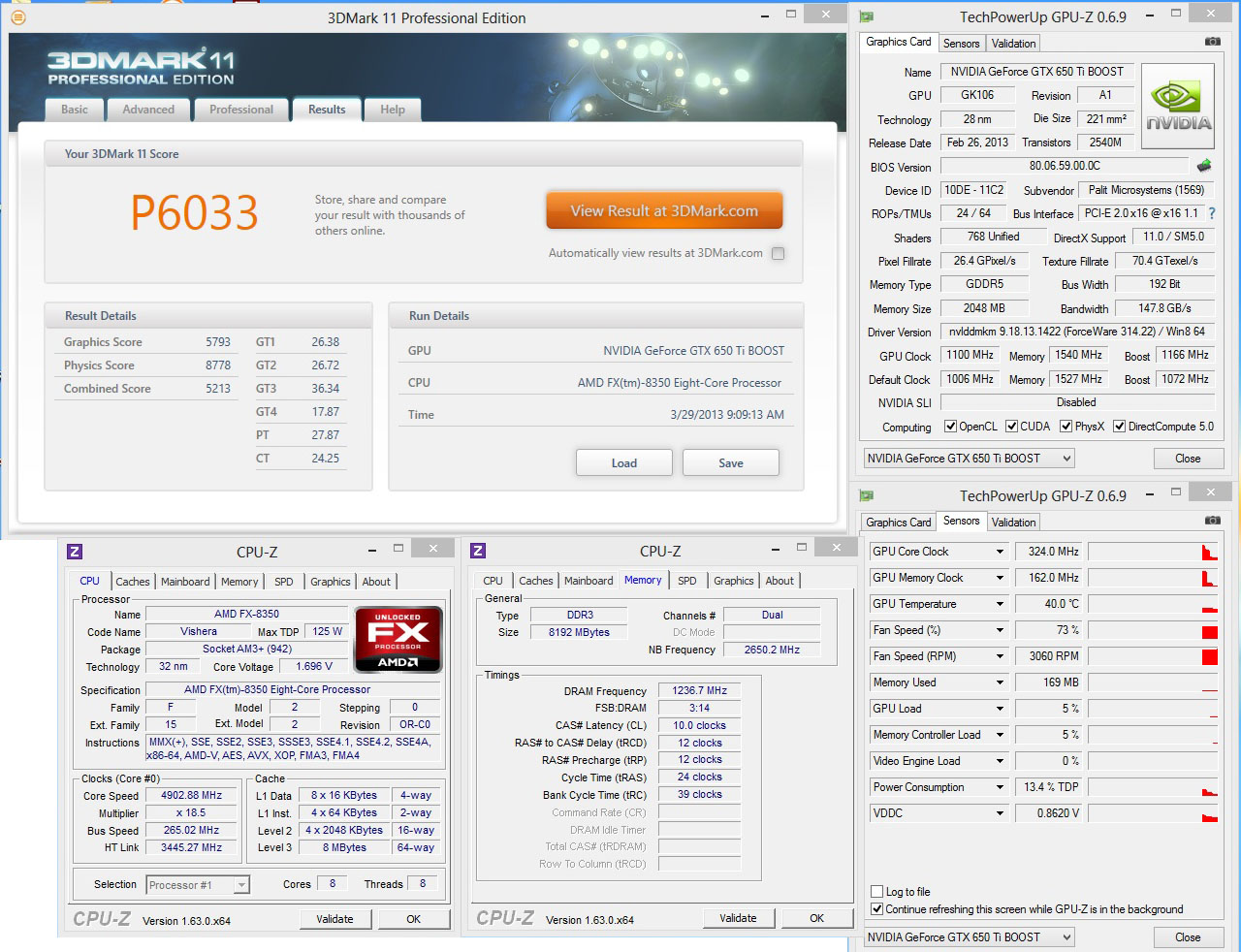Viewport: 1241px width, 952px height.
Task: Click Close in the lower GPU-Z Sensors window
Action: (1188, 937)
